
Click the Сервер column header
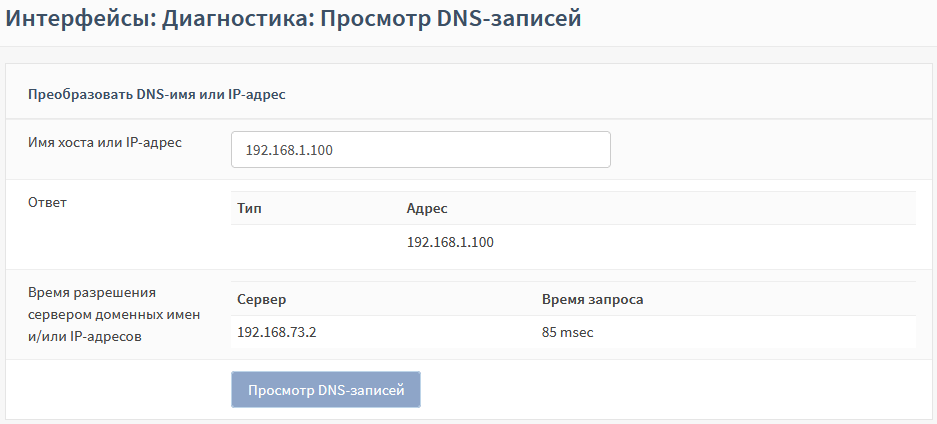261,299
